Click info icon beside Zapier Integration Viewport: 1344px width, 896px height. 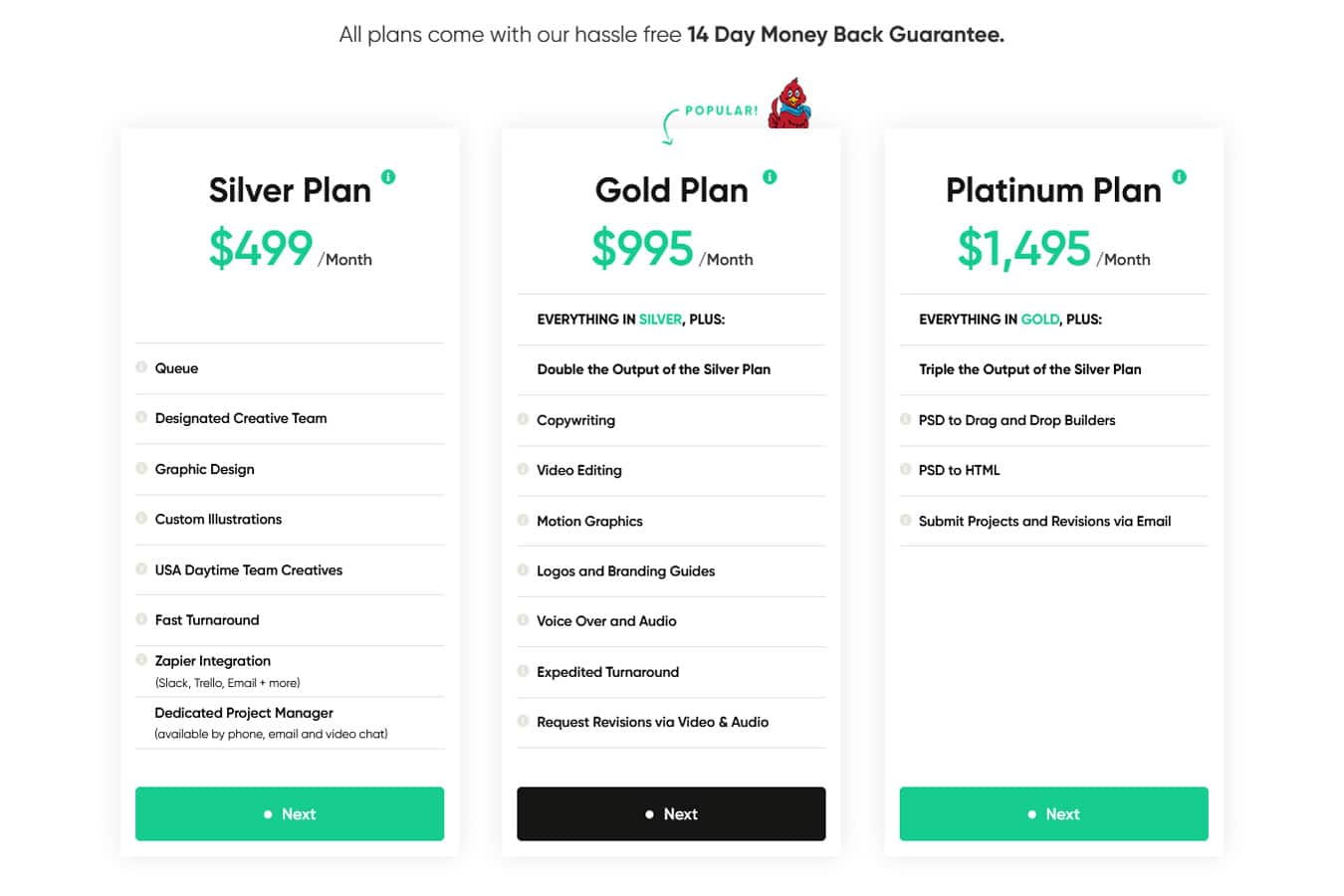point(141,659)
